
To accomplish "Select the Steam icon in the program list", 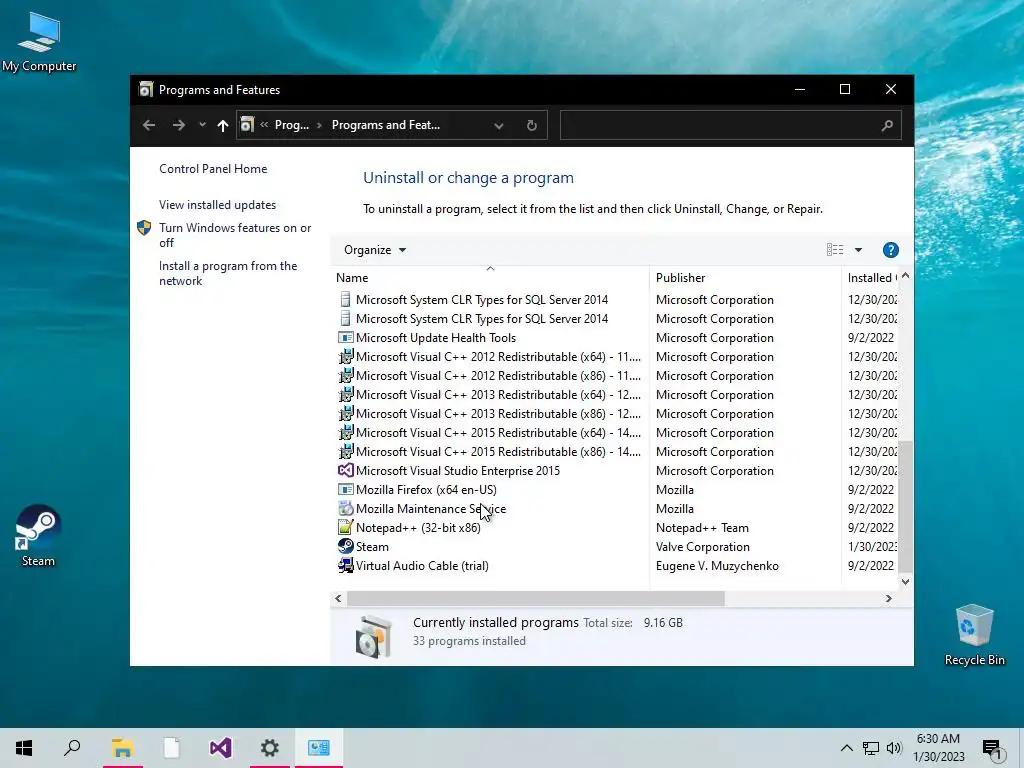I will (x=345, y=546).
